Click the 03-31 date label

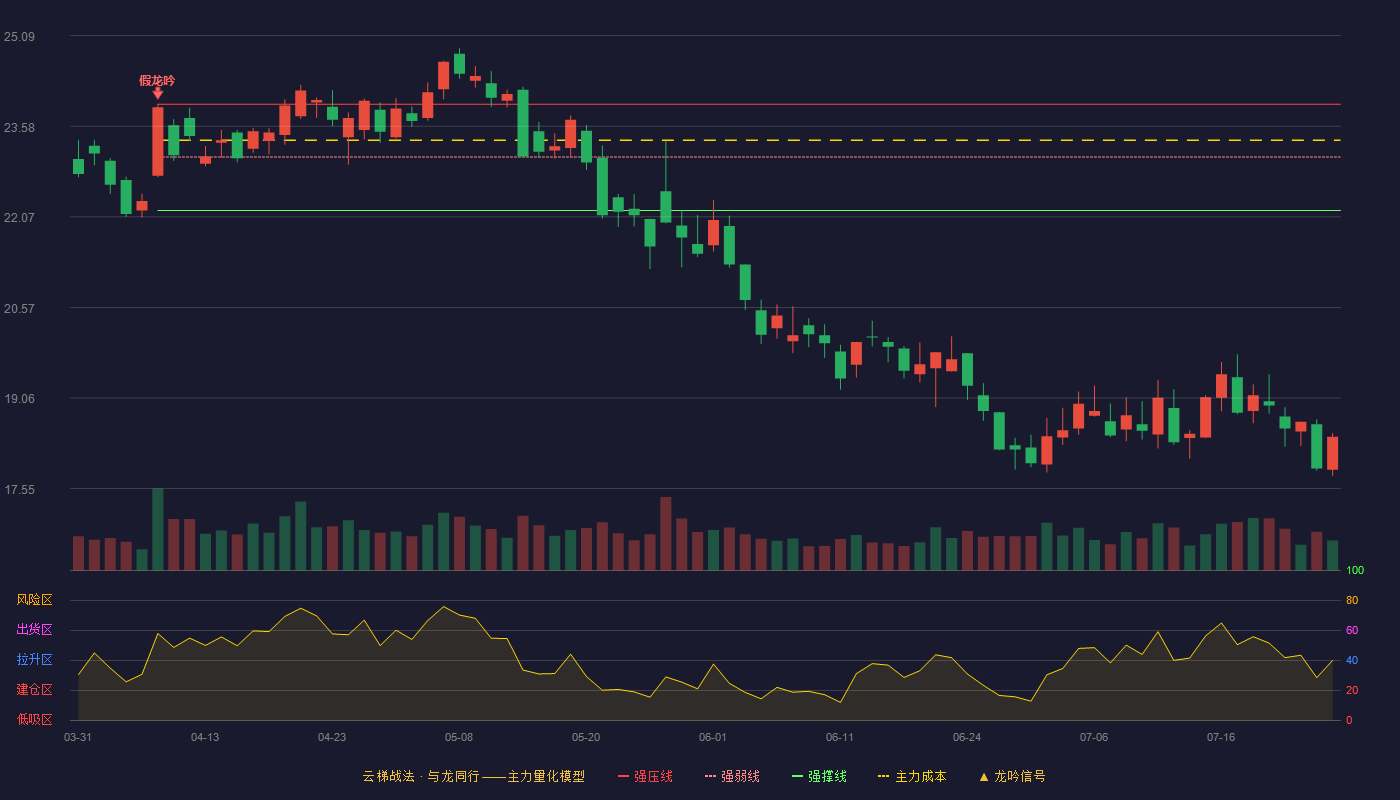tap(78, 737)
